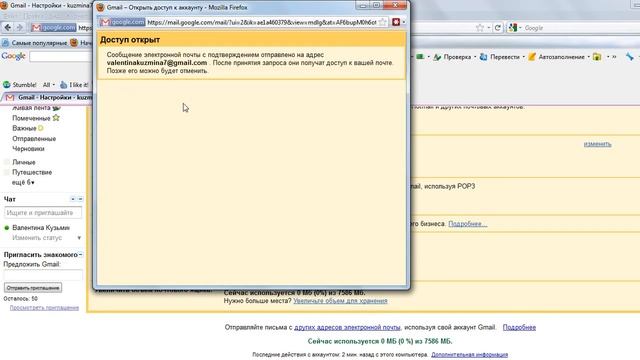Click the chat contact "Валентина Кузьмин"
640x360 pixels.
41,228
